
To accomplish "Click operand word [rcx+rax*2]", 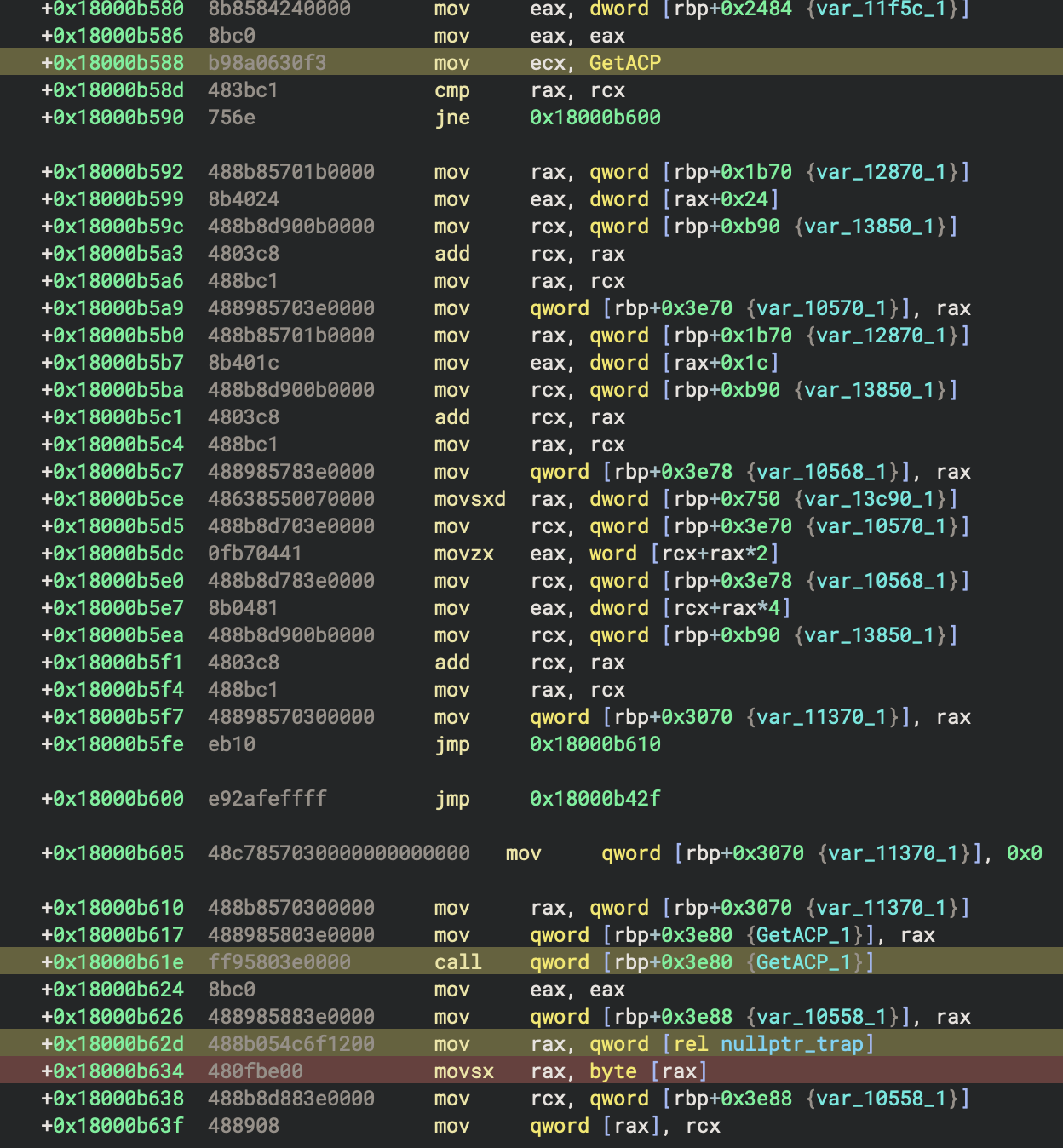I will [x=684, y=554].
